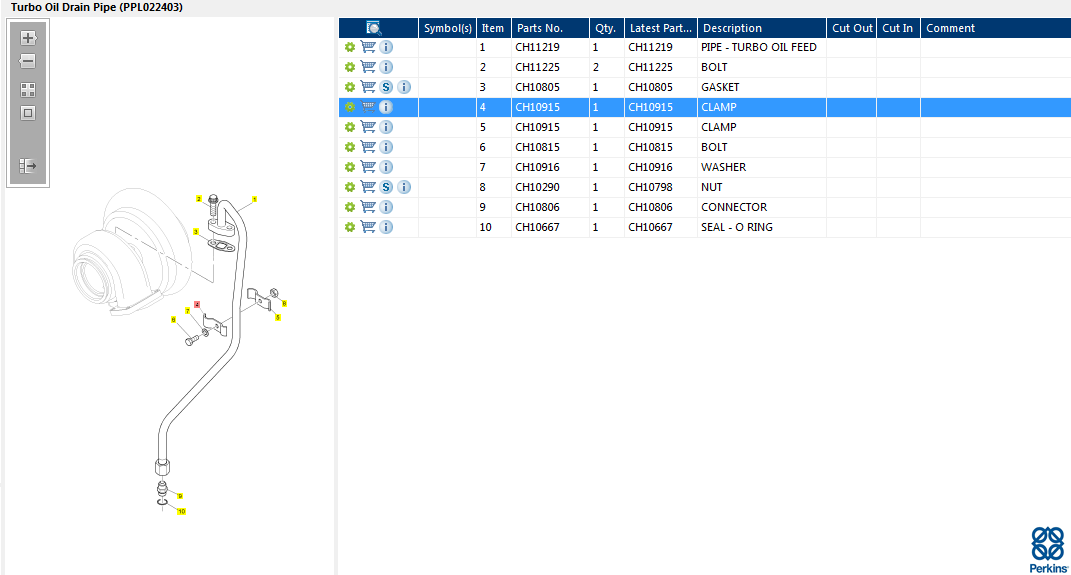Open info for PIPE - TURBO OIL FEED
Image resolution: width=1071 pixels, height=575 pixels.
pyautogui.click(x=386, y=47)
